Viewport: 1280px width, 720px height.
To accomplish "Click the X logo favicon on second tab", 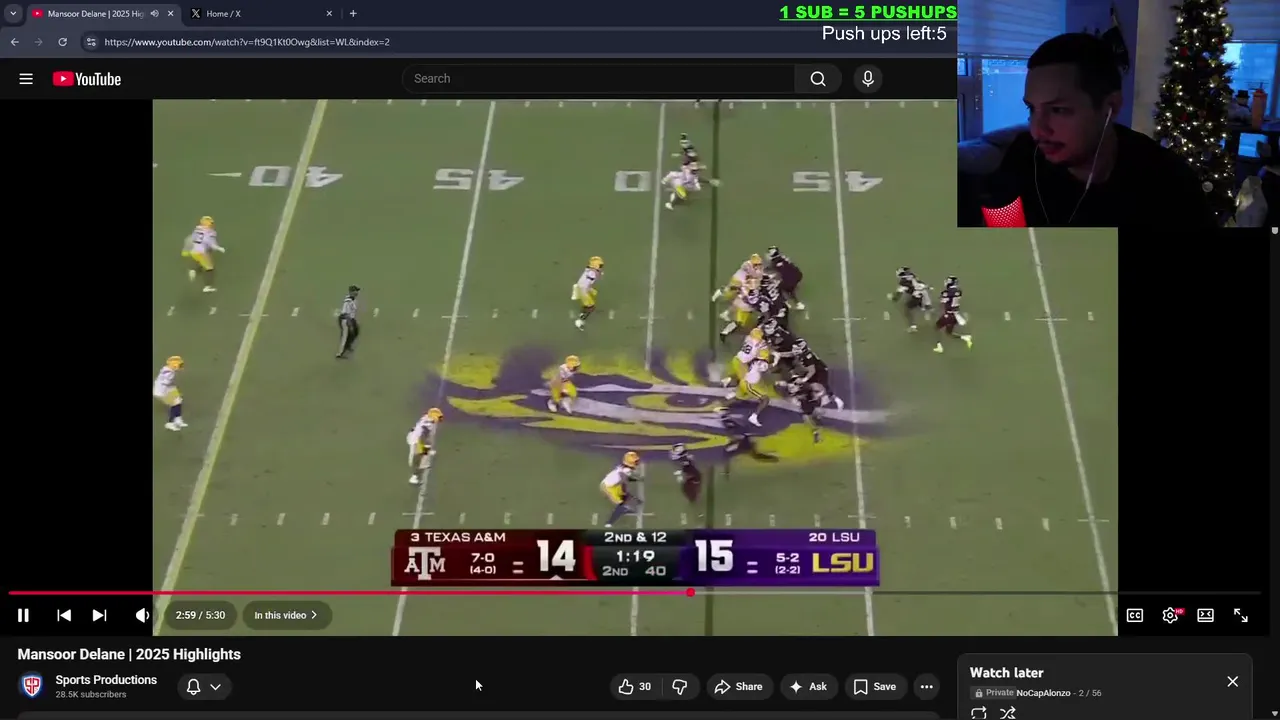I will pyautogui.click(x=195, y=14).
